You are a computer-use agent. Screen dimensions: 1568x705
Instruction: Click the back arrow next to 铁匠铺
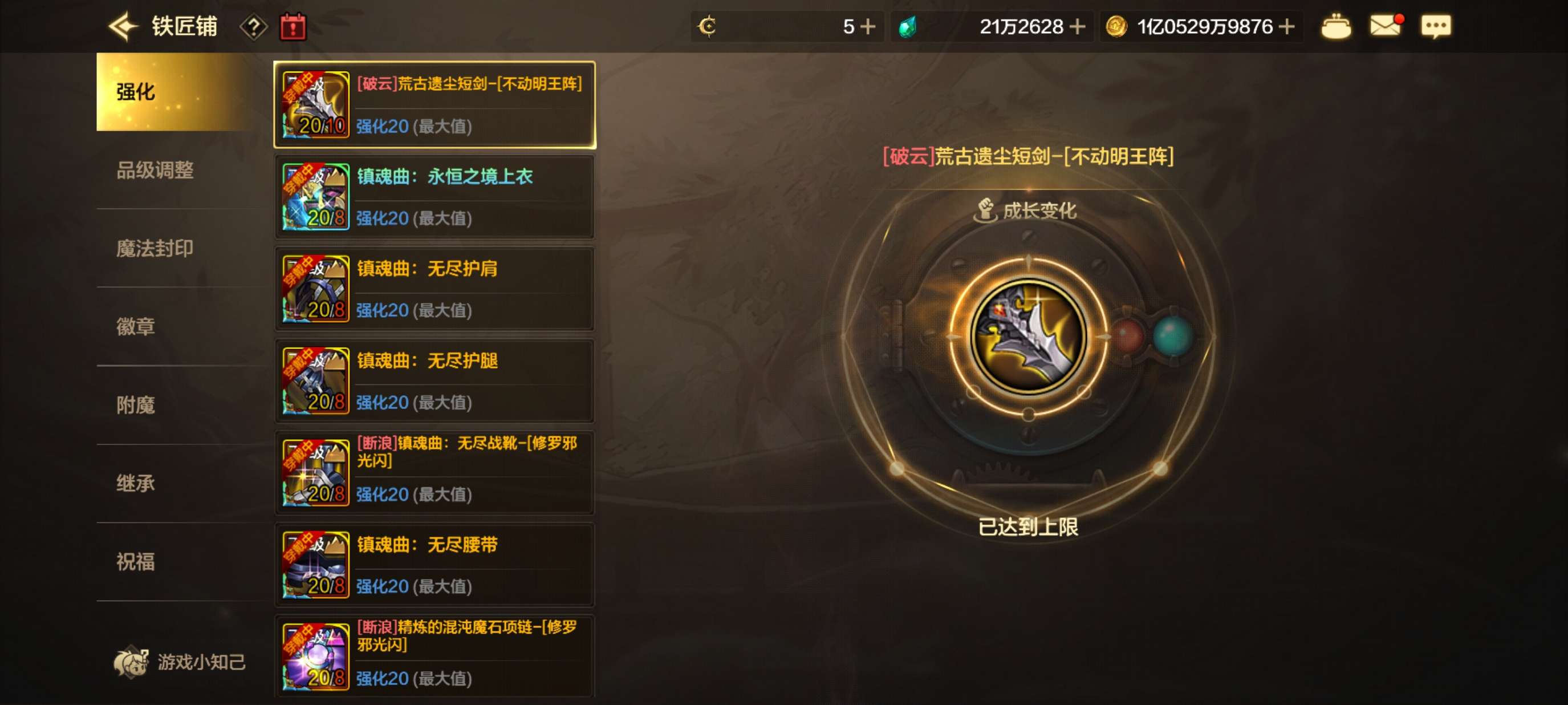click(124, 27)
